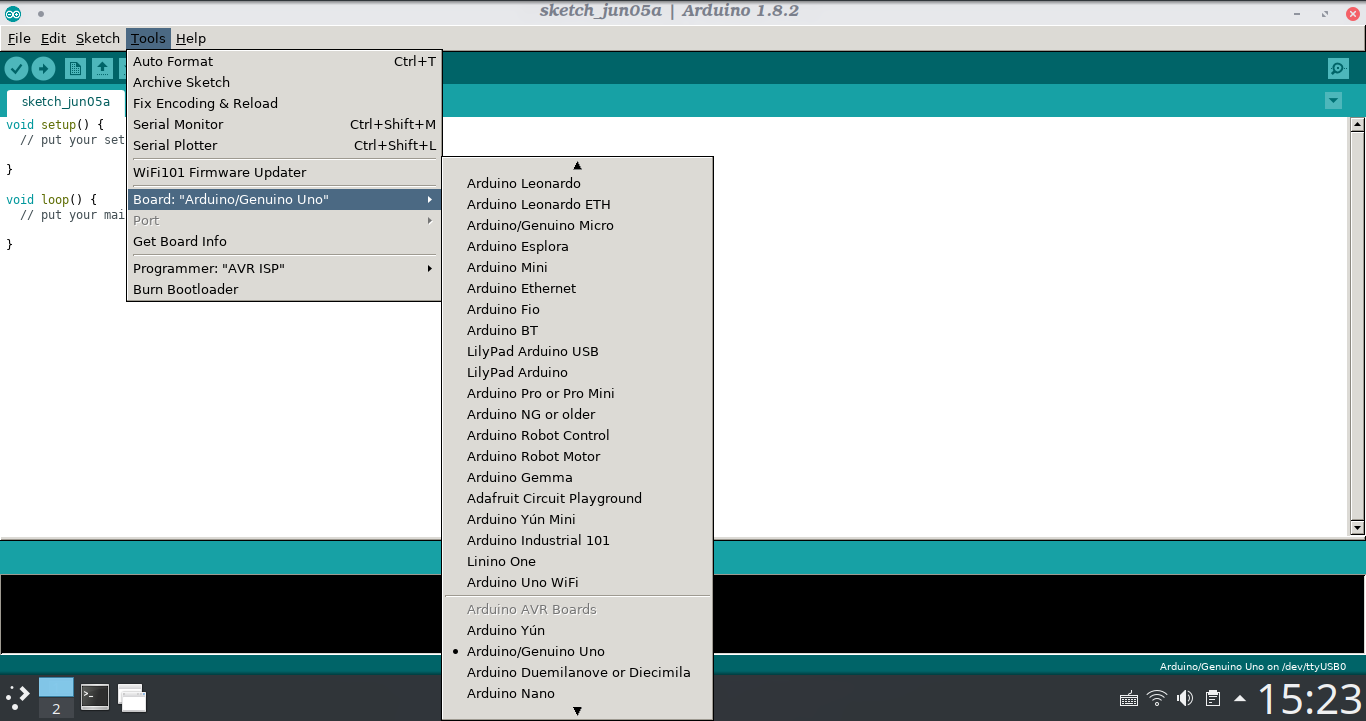Open the Help menu
This screenshot has width=1366, height=721.
[190, 38]
